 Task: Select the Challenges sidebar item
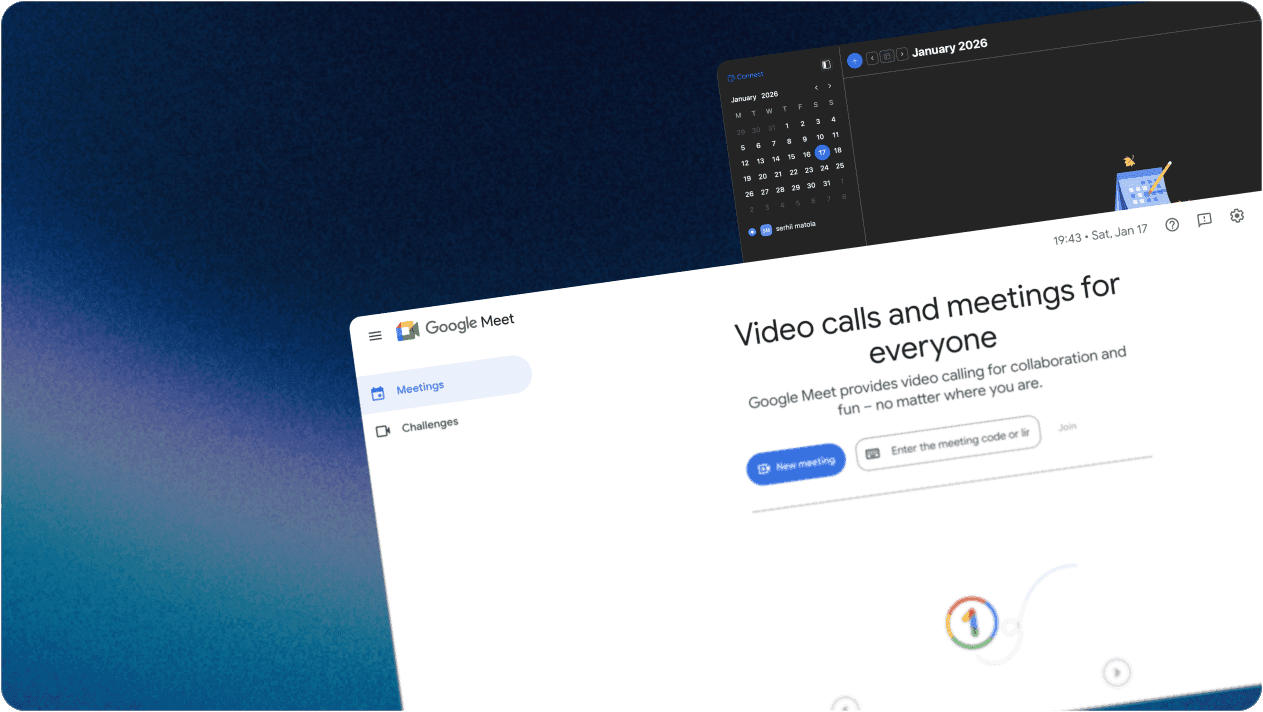tap(428, 425)
